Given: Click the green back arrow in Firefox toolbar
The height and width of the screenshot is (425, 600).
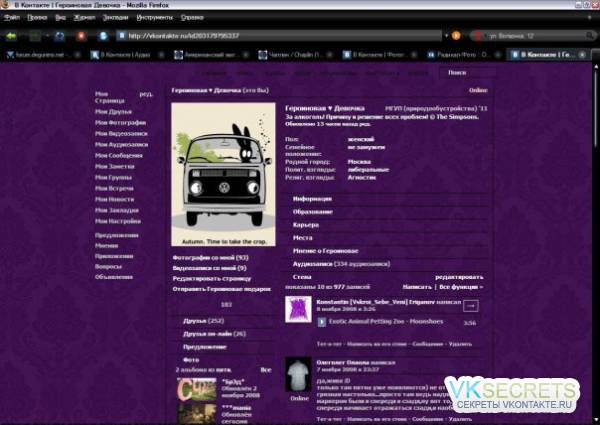Looking at the screenshot, I should (x=11, y=36).
